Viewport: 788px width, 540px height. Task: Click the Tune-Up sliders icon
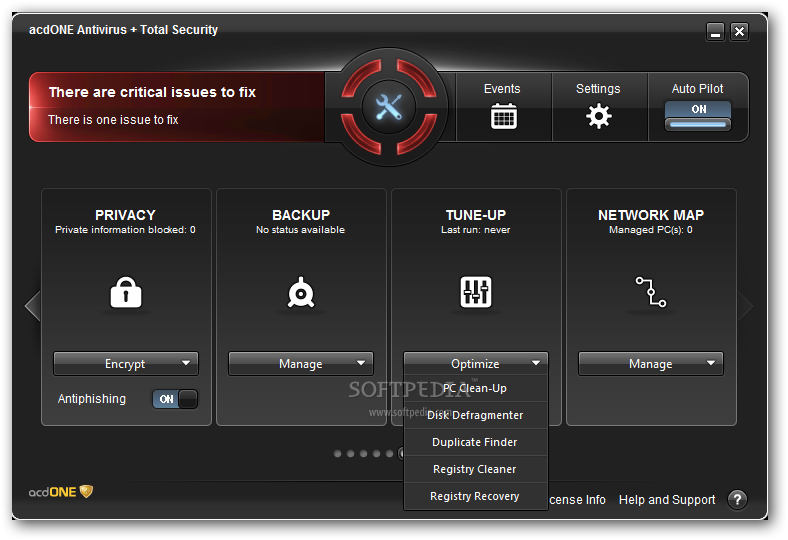475,292
